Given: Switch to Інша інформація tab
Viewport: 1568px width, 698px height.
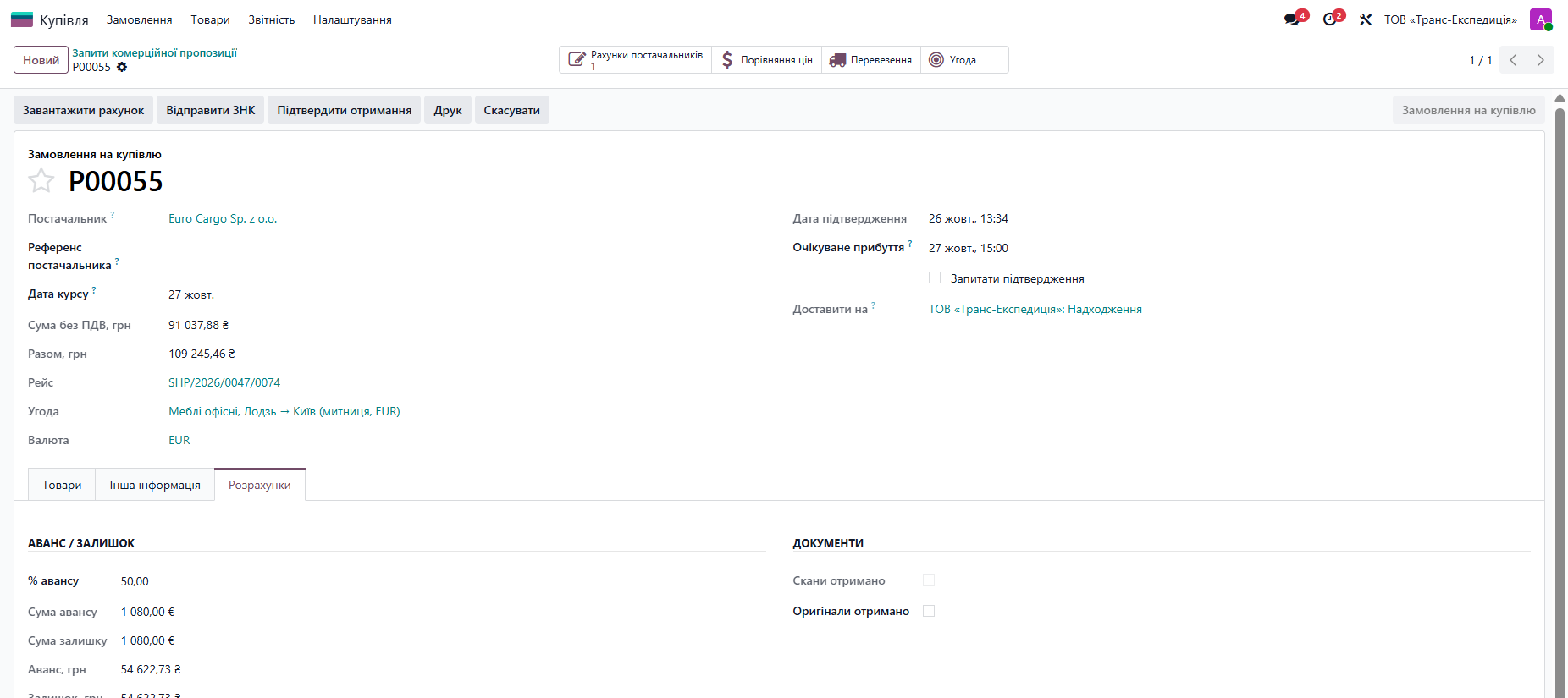Looking at the screenshot, I should (155, 485).
